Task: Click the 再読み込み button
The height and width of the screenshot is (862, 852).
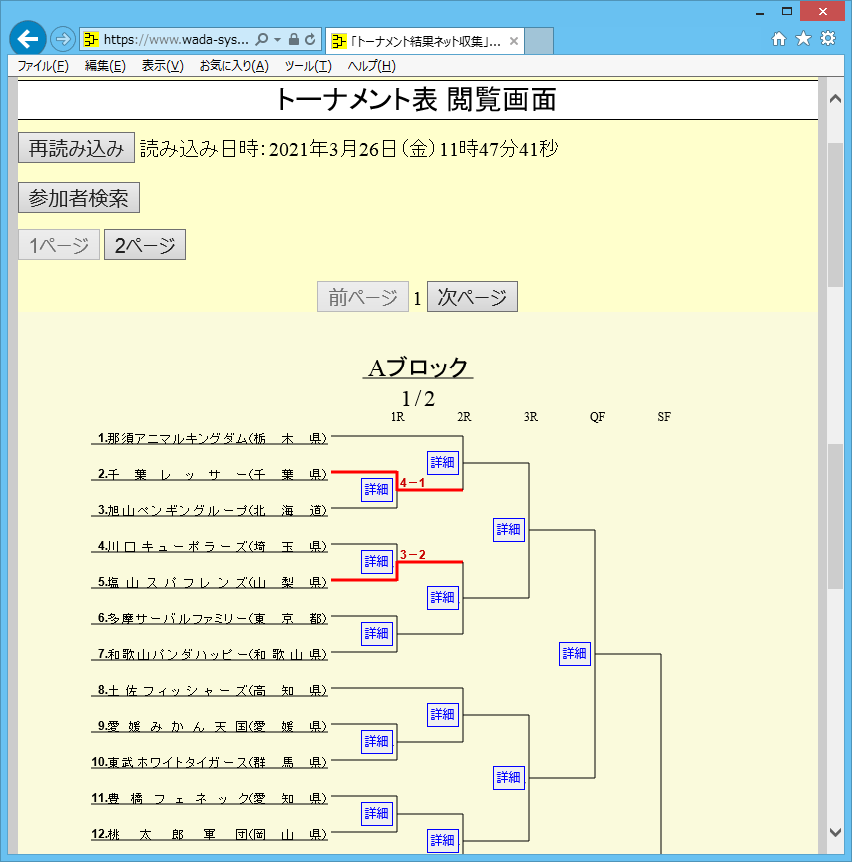Action: 76,148
